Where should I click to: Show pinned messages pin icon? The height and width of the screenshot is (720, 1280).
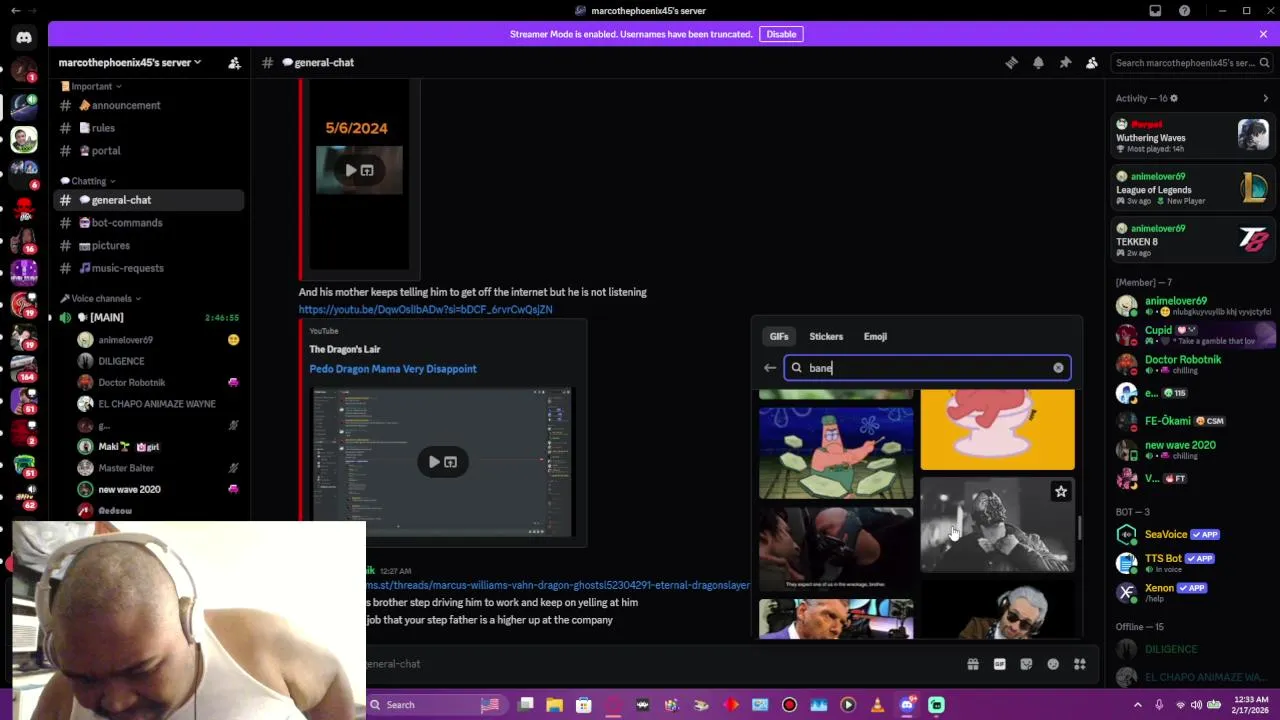[x=1065, y=62]
